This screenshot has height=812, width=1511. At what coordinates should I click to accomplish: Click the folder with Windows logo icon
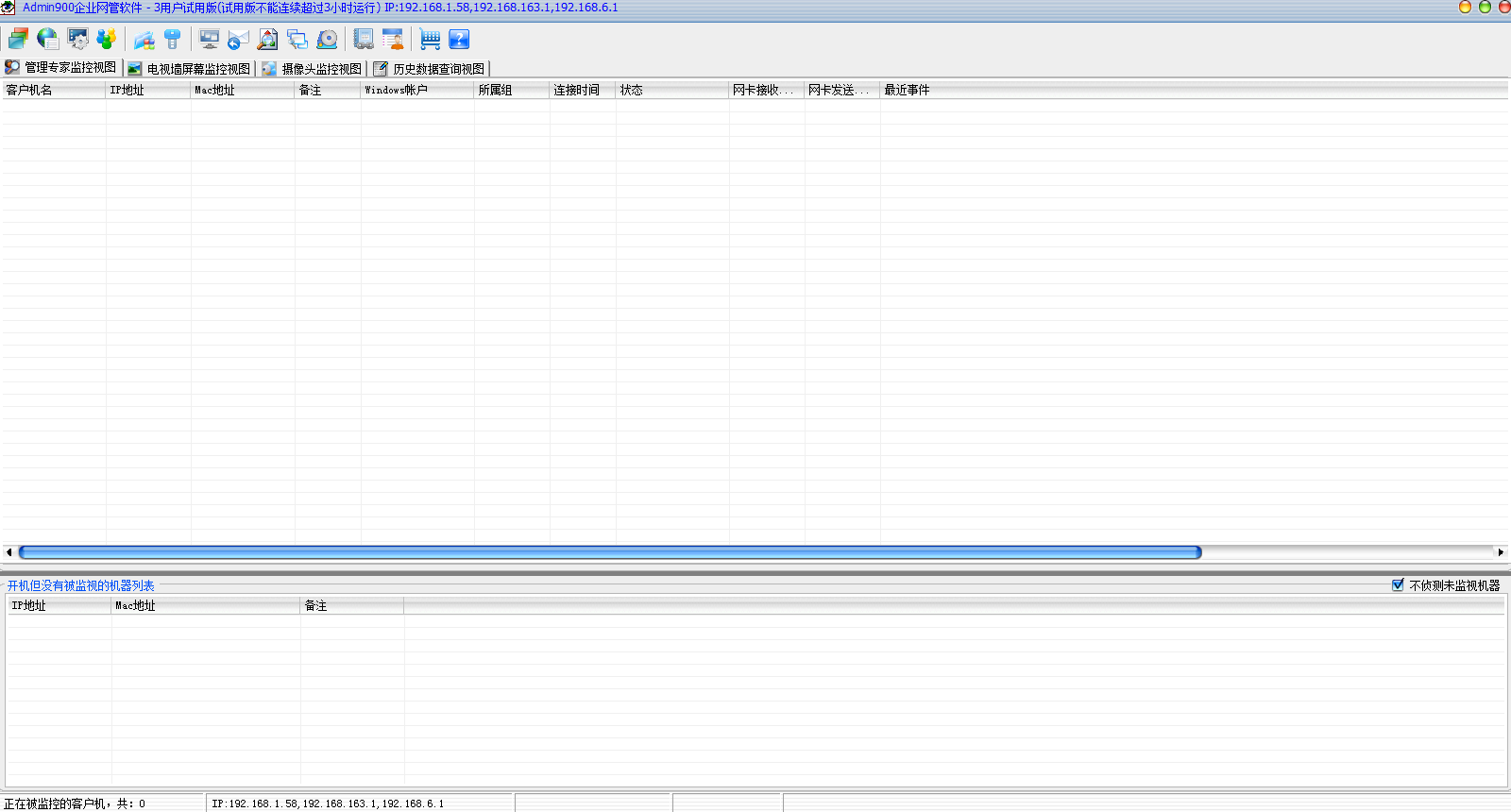point(144,39)
